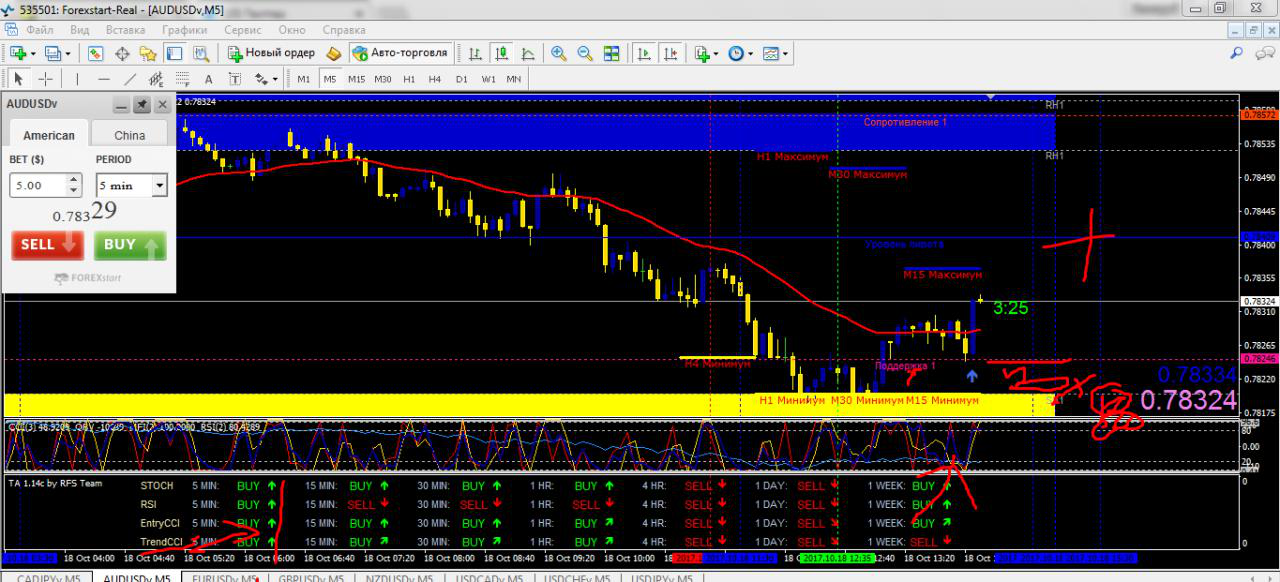Open the periodicity clock dropdown

[x=751, y=54]
